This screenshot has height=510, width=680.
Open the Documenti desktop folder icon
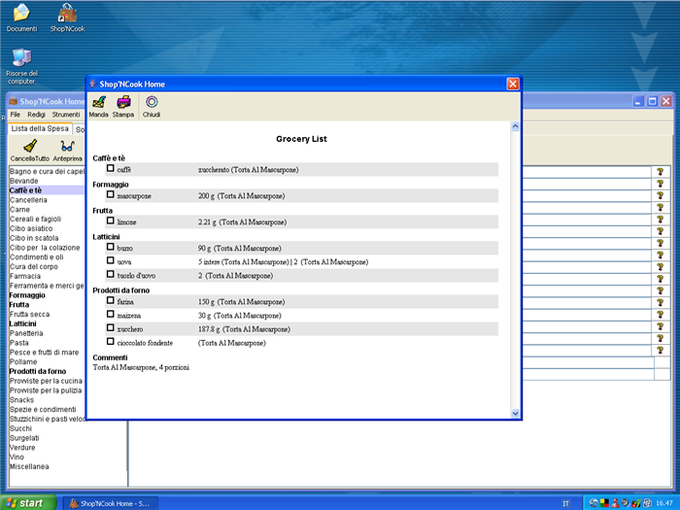[x=22, y=18]
